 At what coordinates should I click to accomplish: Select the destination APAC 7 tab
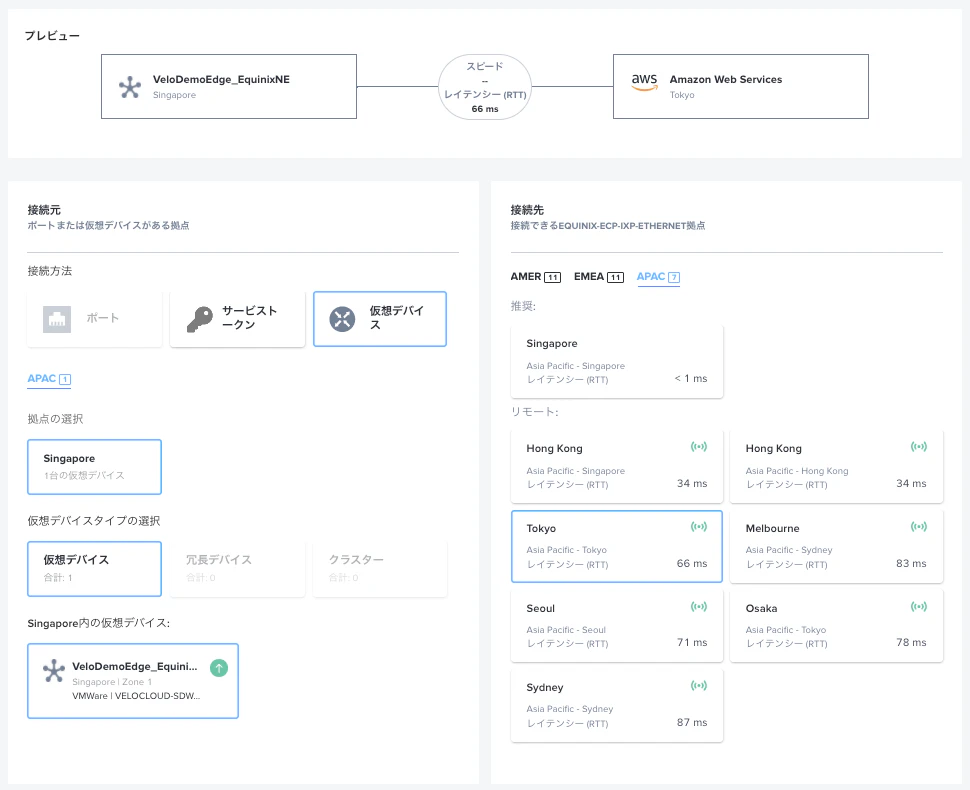[x=658, y=277]
